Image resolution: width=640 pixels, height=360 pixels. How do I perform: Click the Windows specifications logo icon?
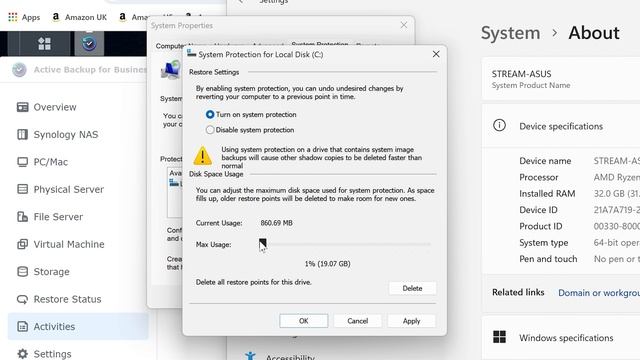tap(499, 337)
